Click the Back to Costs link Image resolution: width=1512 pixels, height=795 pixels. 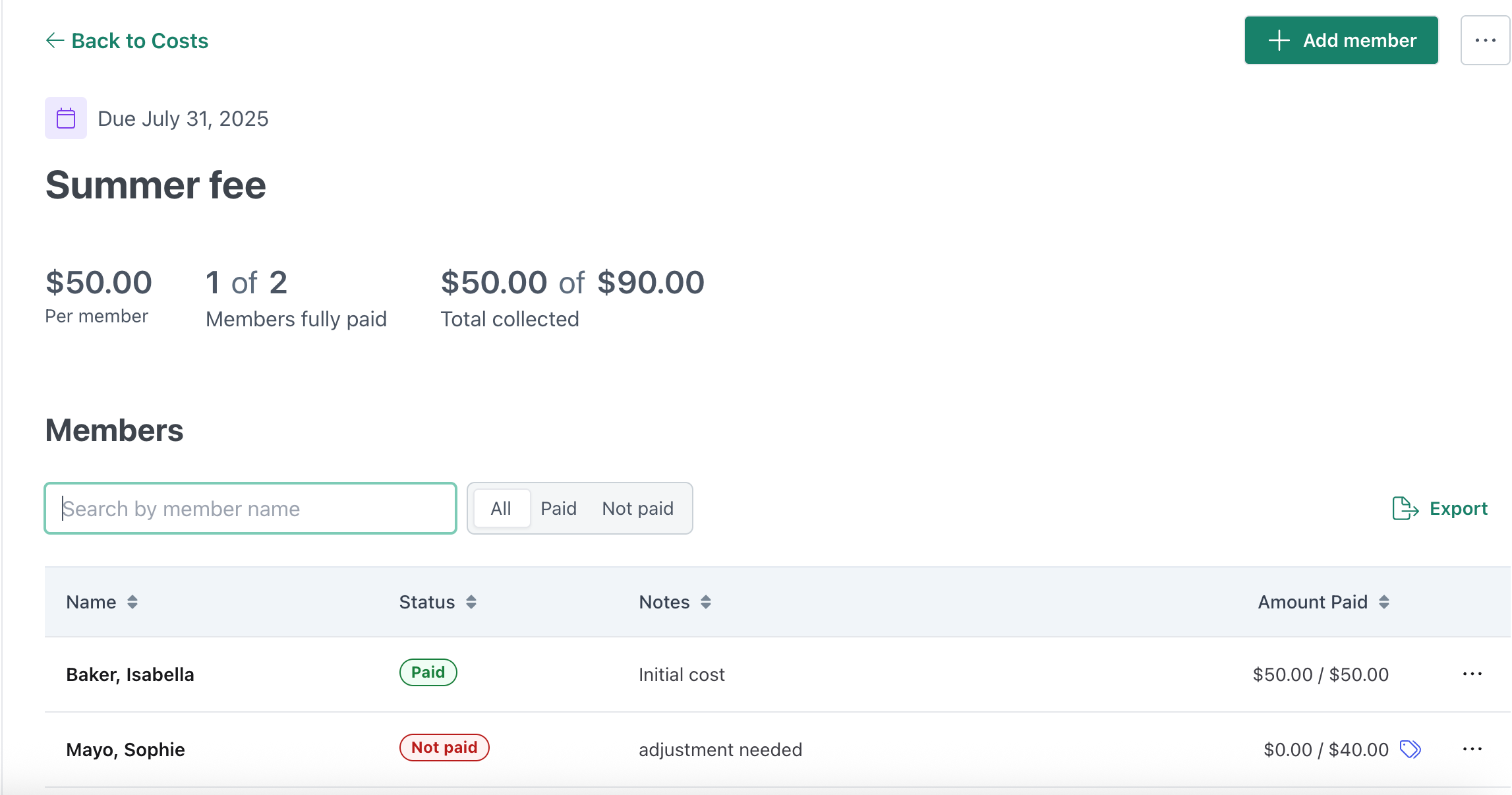point(127,41)
